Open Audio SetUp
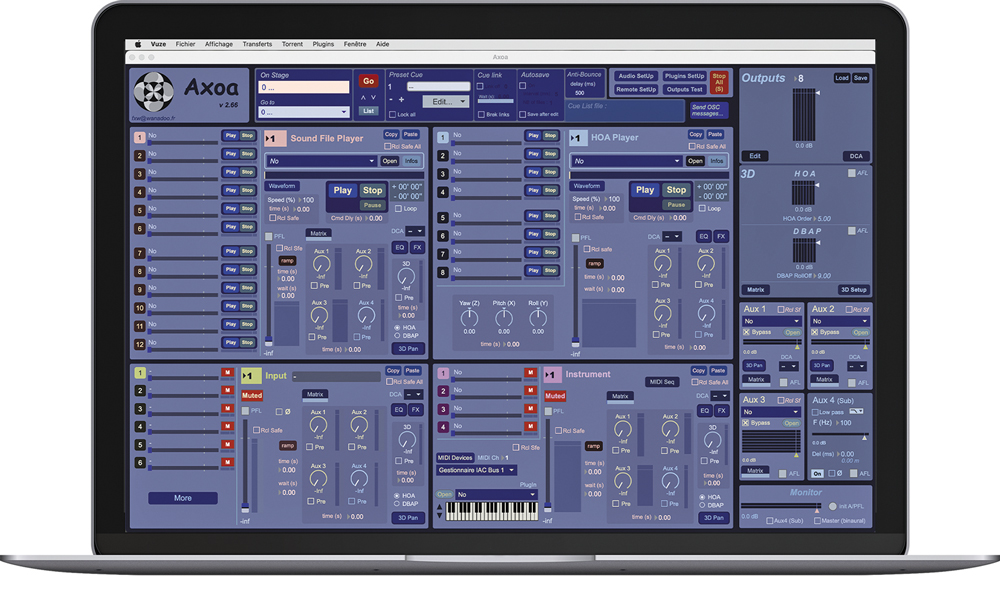 (636, 76)
